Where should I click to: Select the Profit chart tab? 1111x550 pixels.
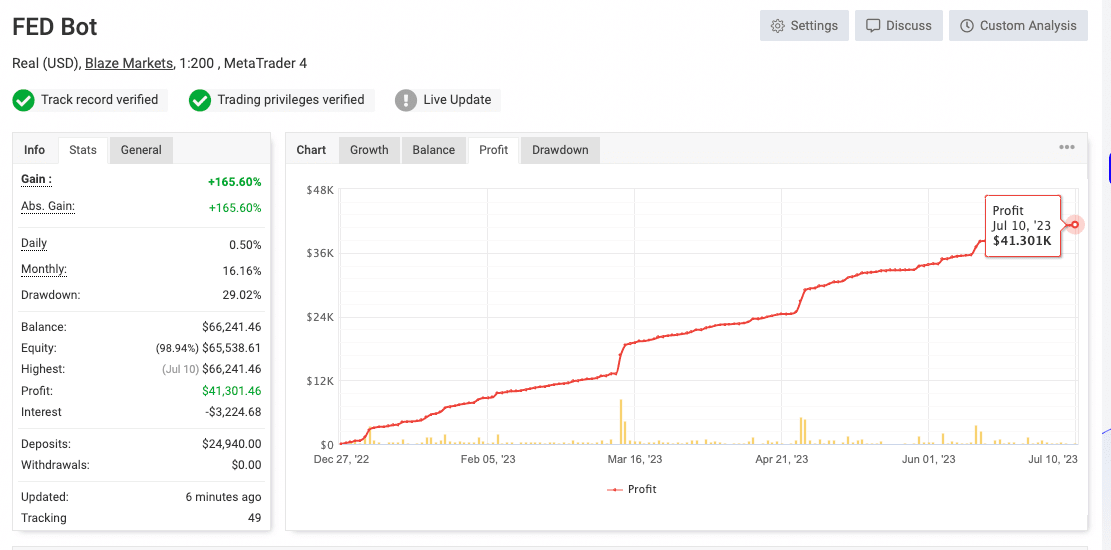click(494, 150)
